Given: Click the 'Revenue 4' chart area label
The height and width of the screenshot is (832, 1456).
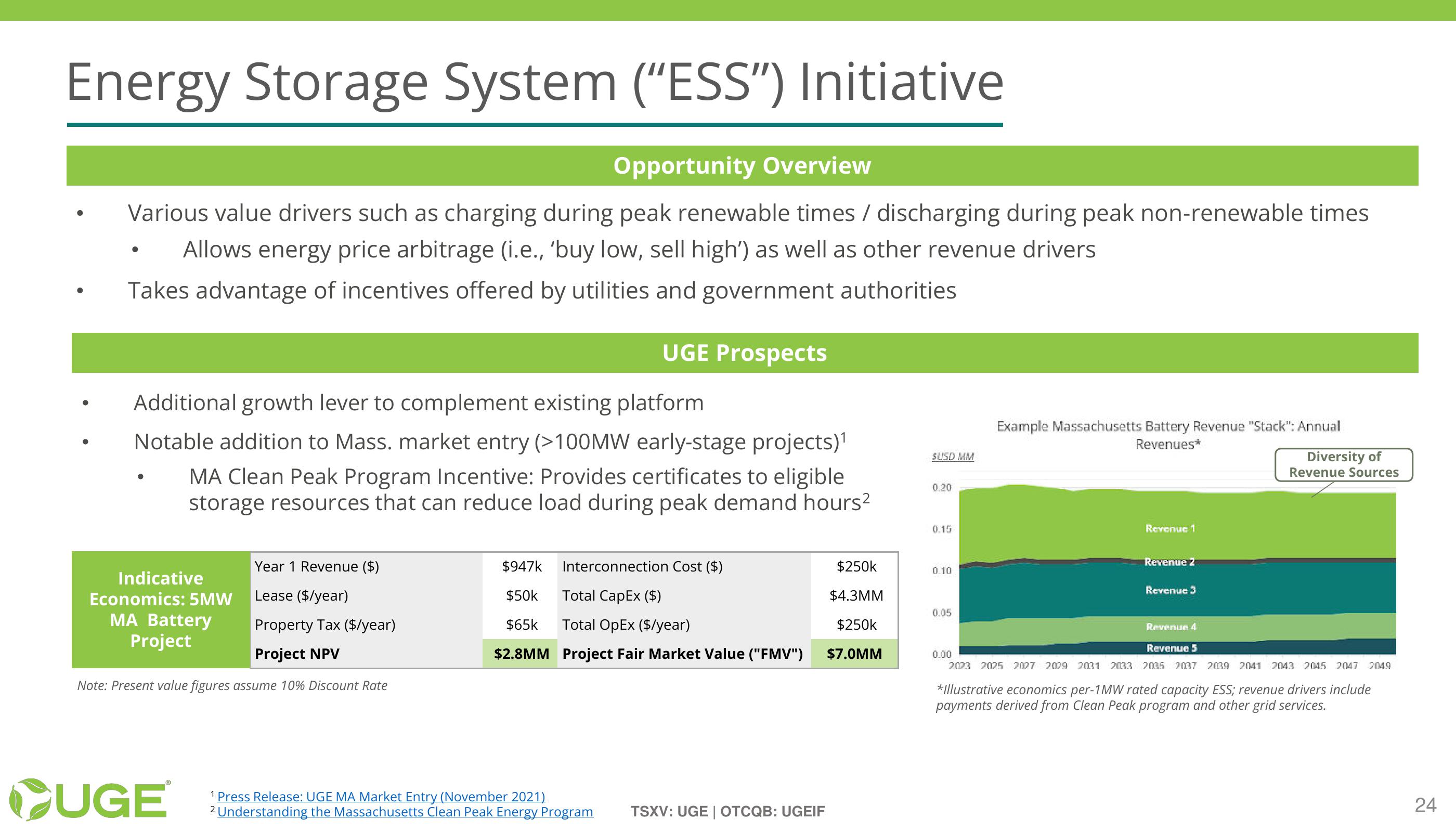Looking at the screenshot, I should [x=1171, y=627].
